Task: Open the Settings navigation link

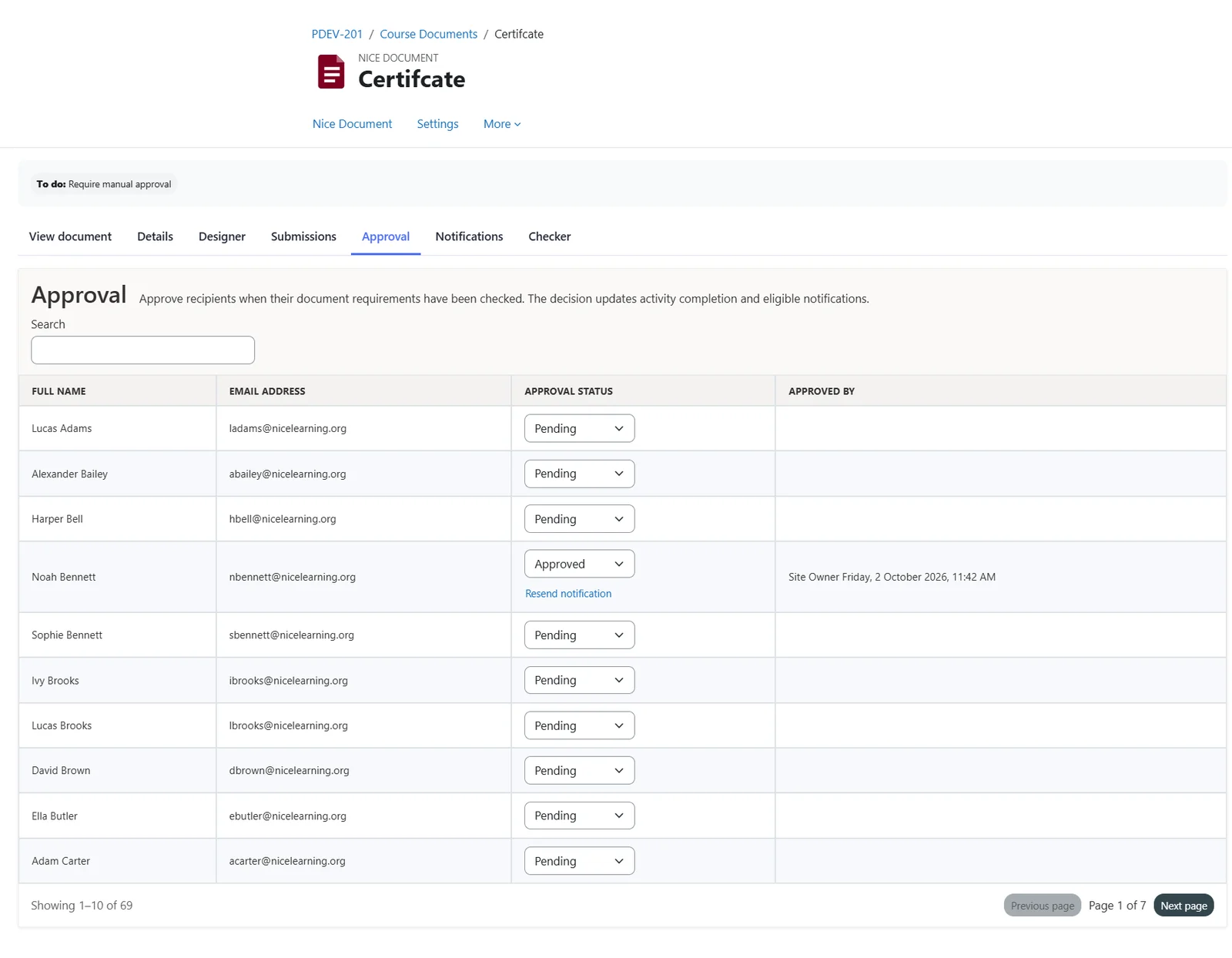Action: (437, 124)
